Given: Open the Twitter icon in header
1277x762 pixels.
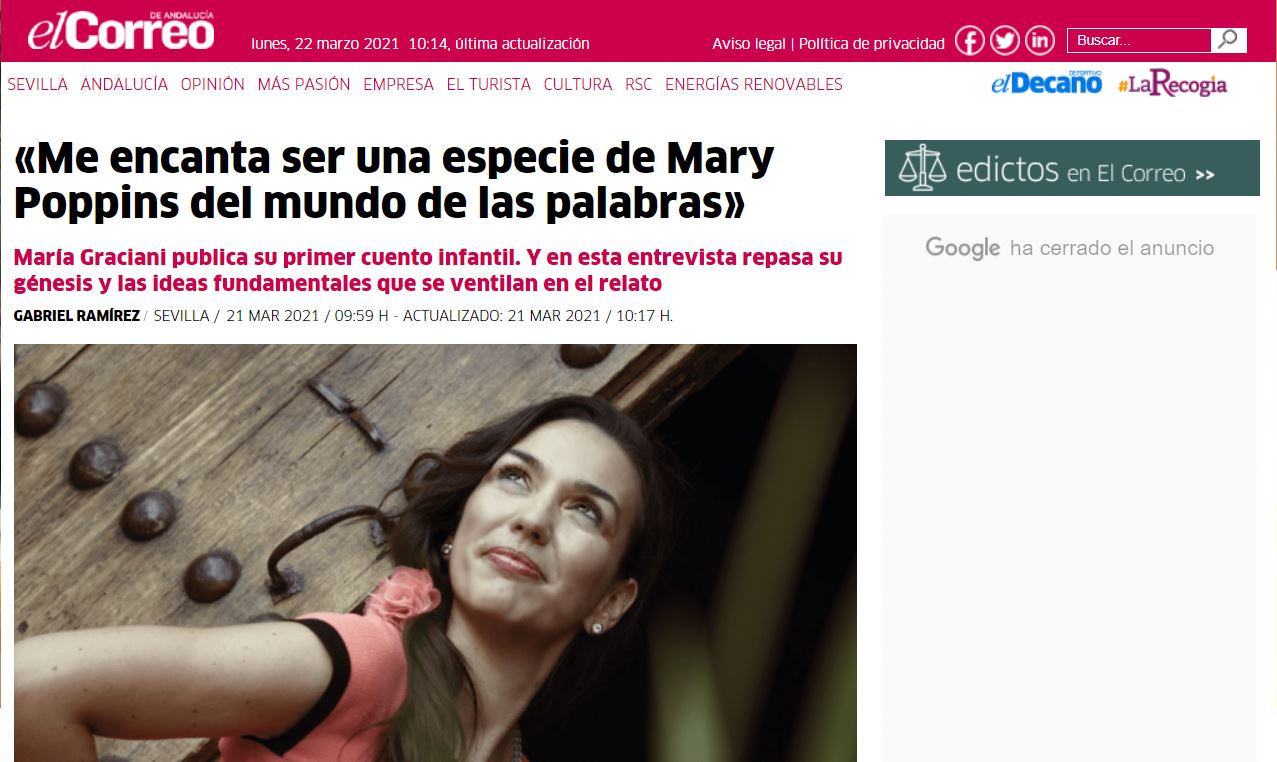Looking at the screenshot, I should pos(1005,41).
